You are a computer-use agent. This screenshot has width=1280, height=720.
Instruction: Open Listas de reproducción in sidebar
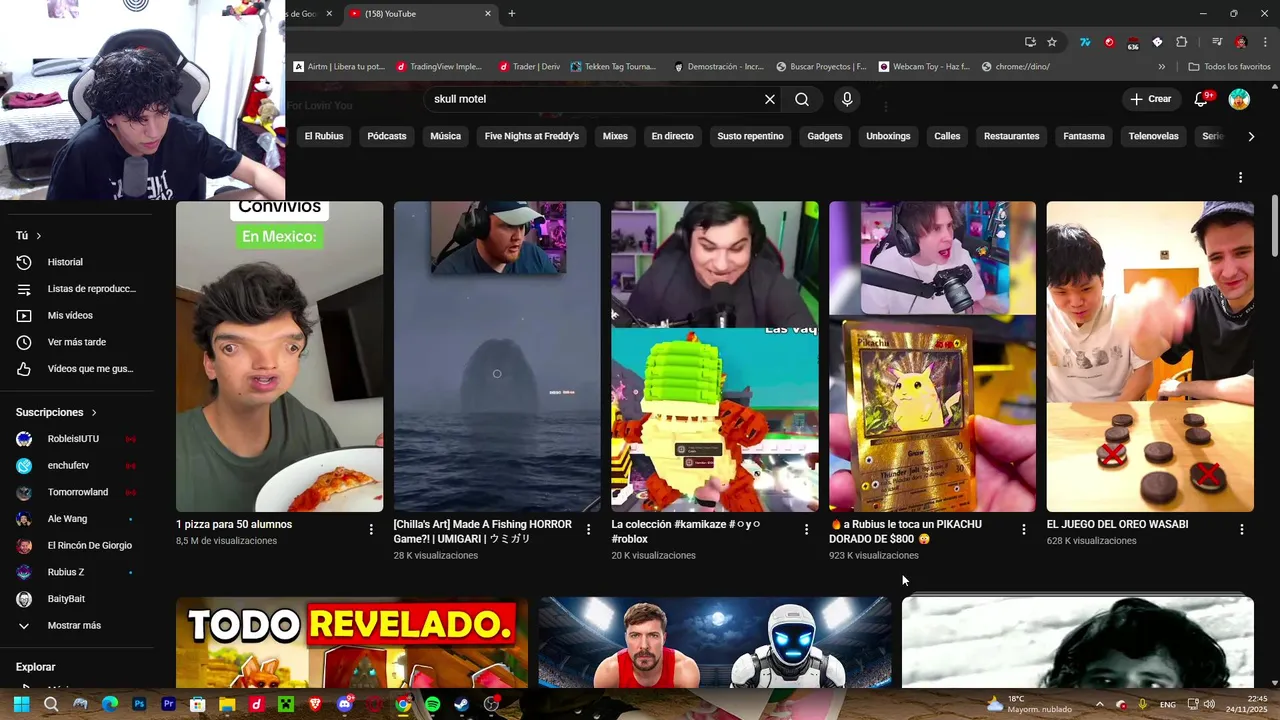(75, 289)
